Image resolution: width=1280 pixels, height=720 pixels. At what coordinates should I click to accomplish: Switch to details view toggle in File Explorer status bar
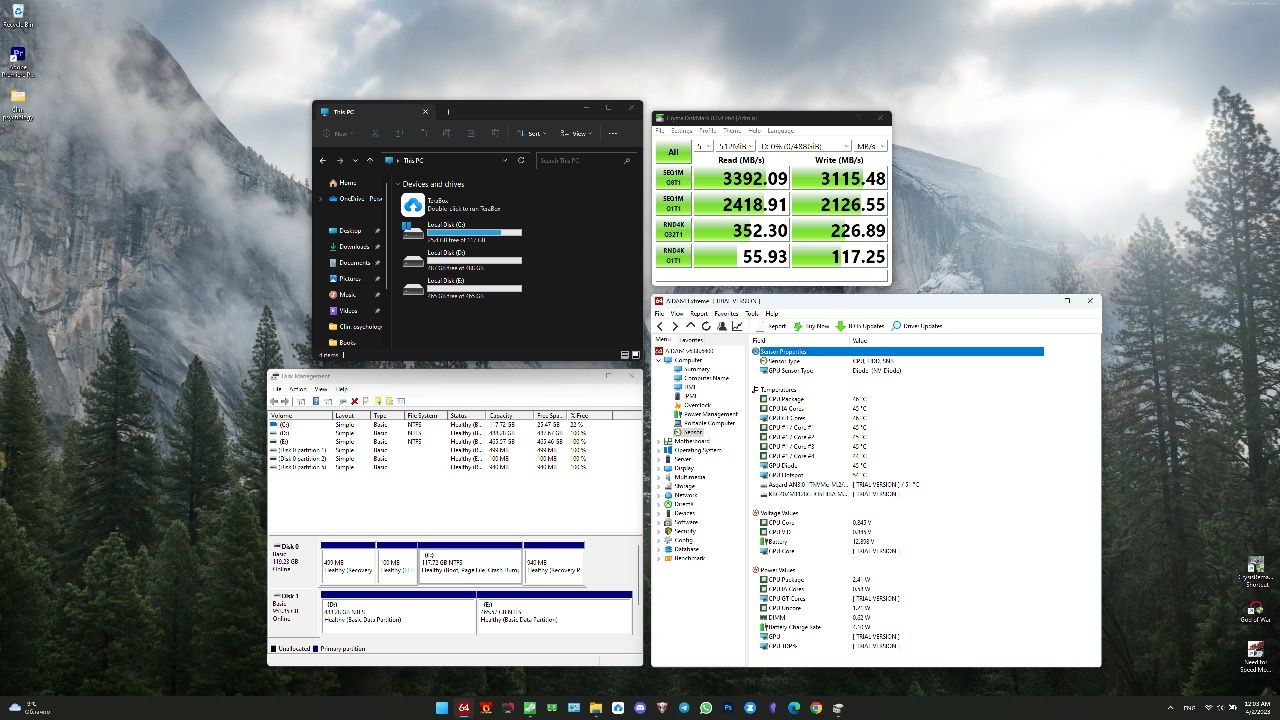(625, 354)
